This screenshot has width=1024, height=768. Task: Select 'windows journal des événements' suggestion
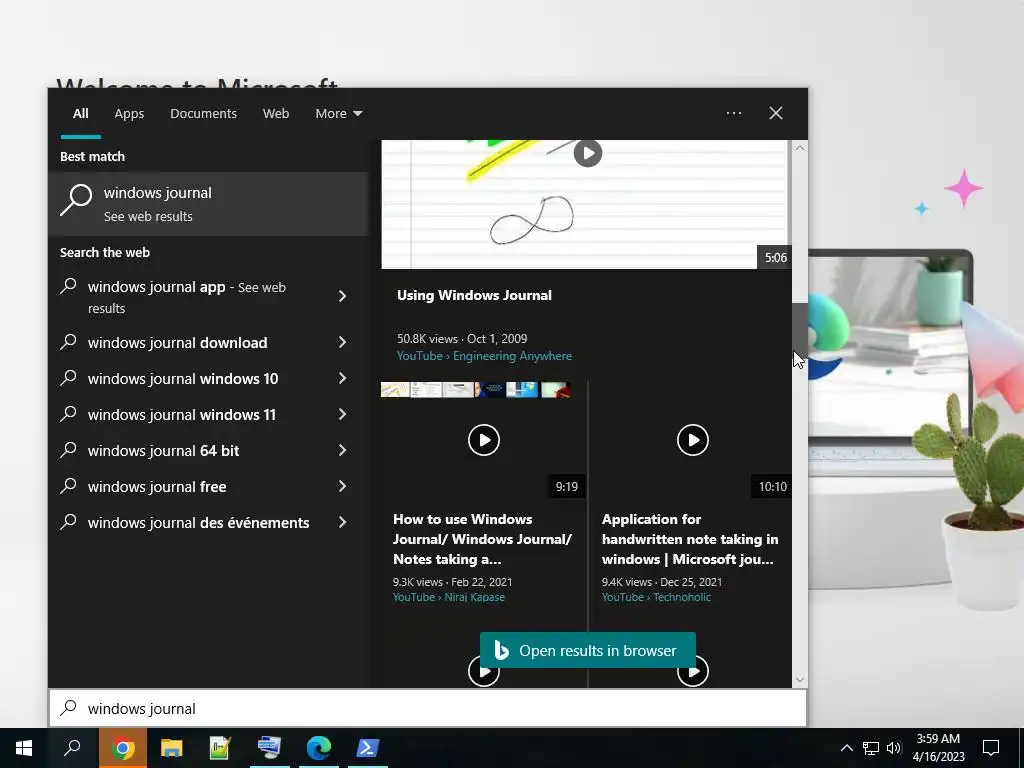(x=199, y=522)
